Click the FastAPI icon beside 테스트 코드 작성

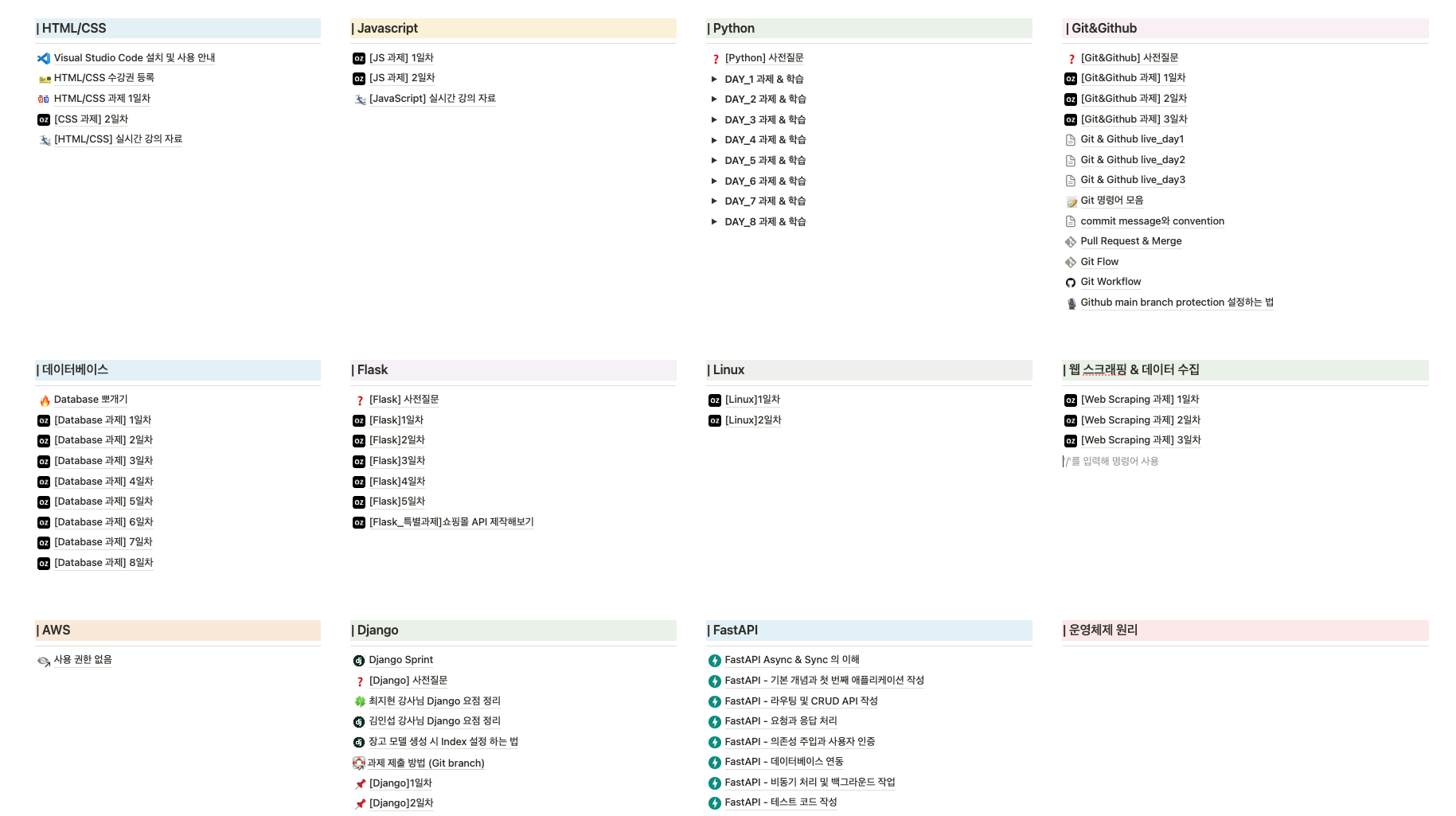[x=715, y=803]
